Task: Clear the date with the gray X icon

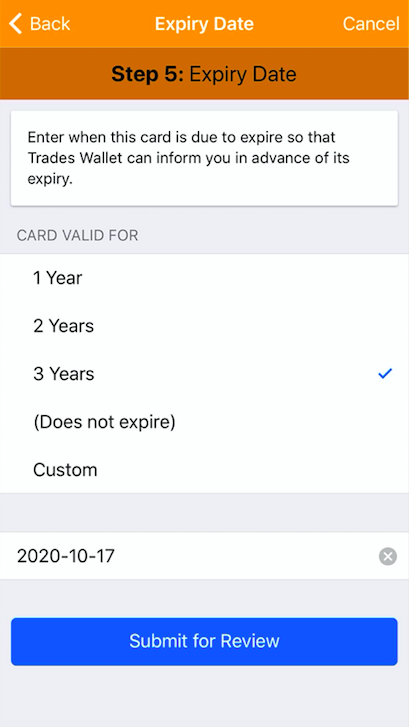Action: coord(388,556)
